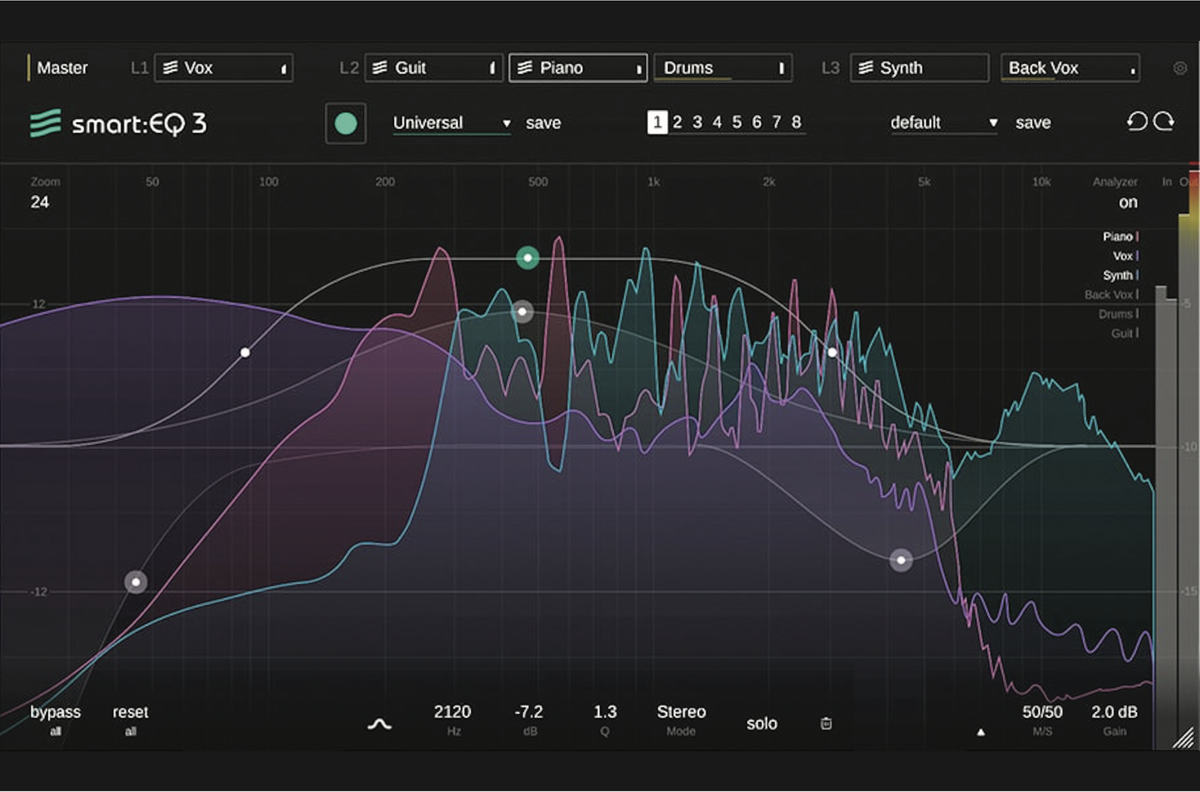Click the Vox track's layer icon
The image size is (1200, 792).
171,68
